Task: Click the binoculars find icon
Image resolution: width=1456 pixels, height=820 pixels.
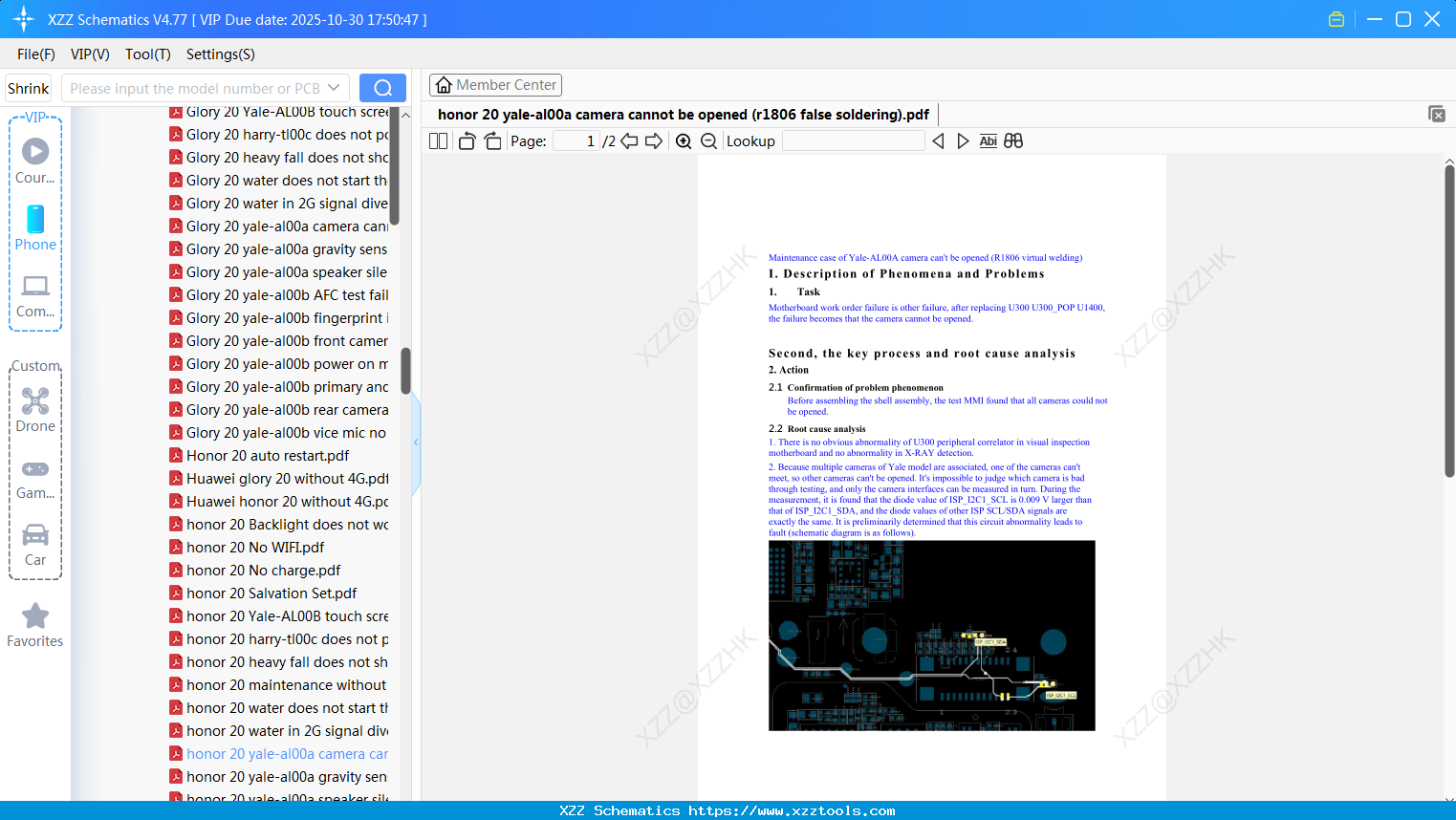Action: (1013, 141)
